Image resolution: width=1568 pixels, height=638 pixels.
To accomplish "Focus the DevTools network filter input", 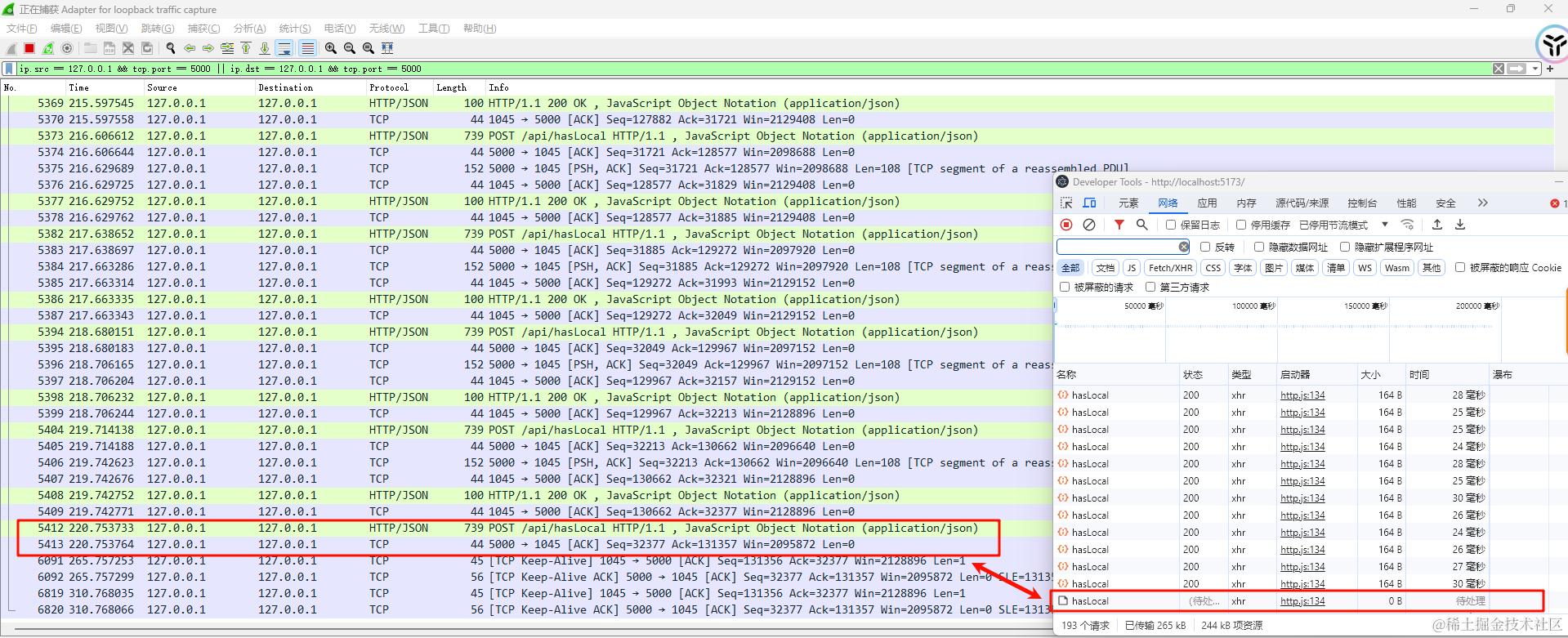I will 1117,247.
